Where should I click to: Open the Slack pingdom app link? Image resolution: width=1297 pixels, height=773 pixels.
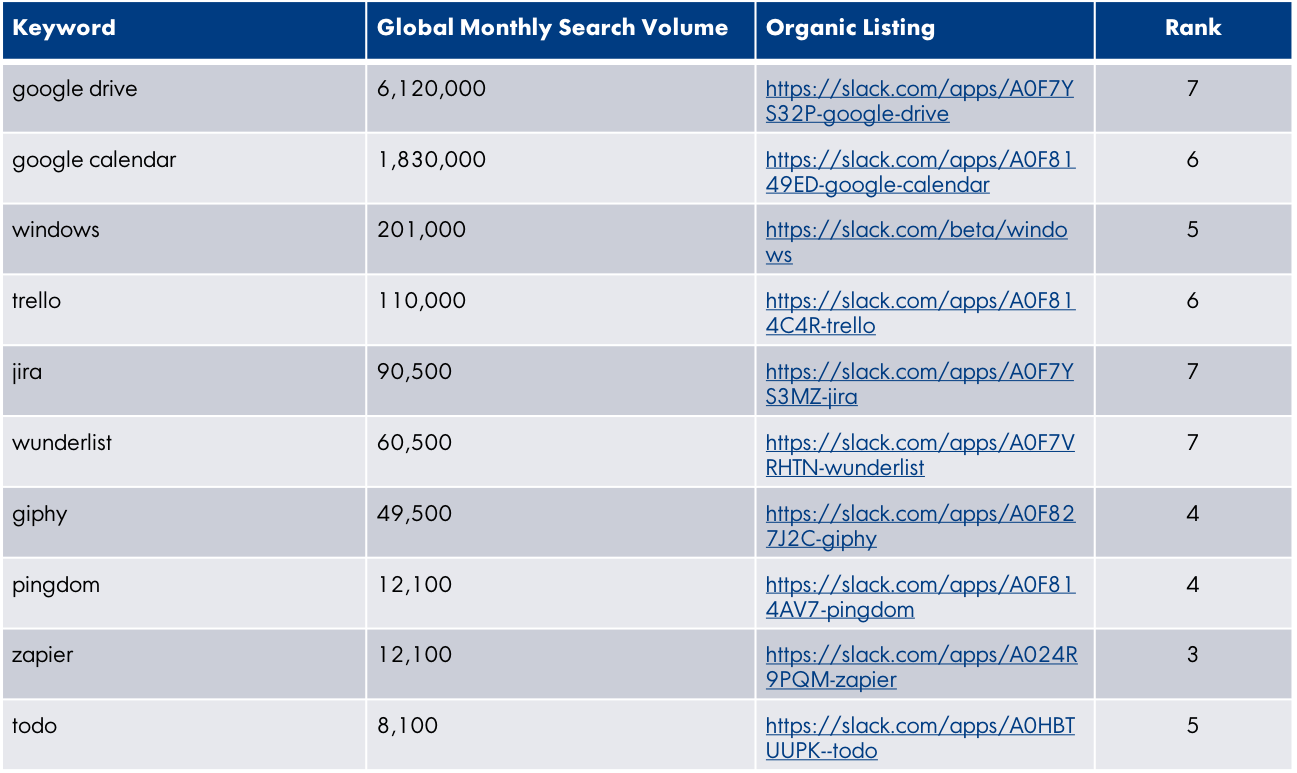tap(921, 598)
